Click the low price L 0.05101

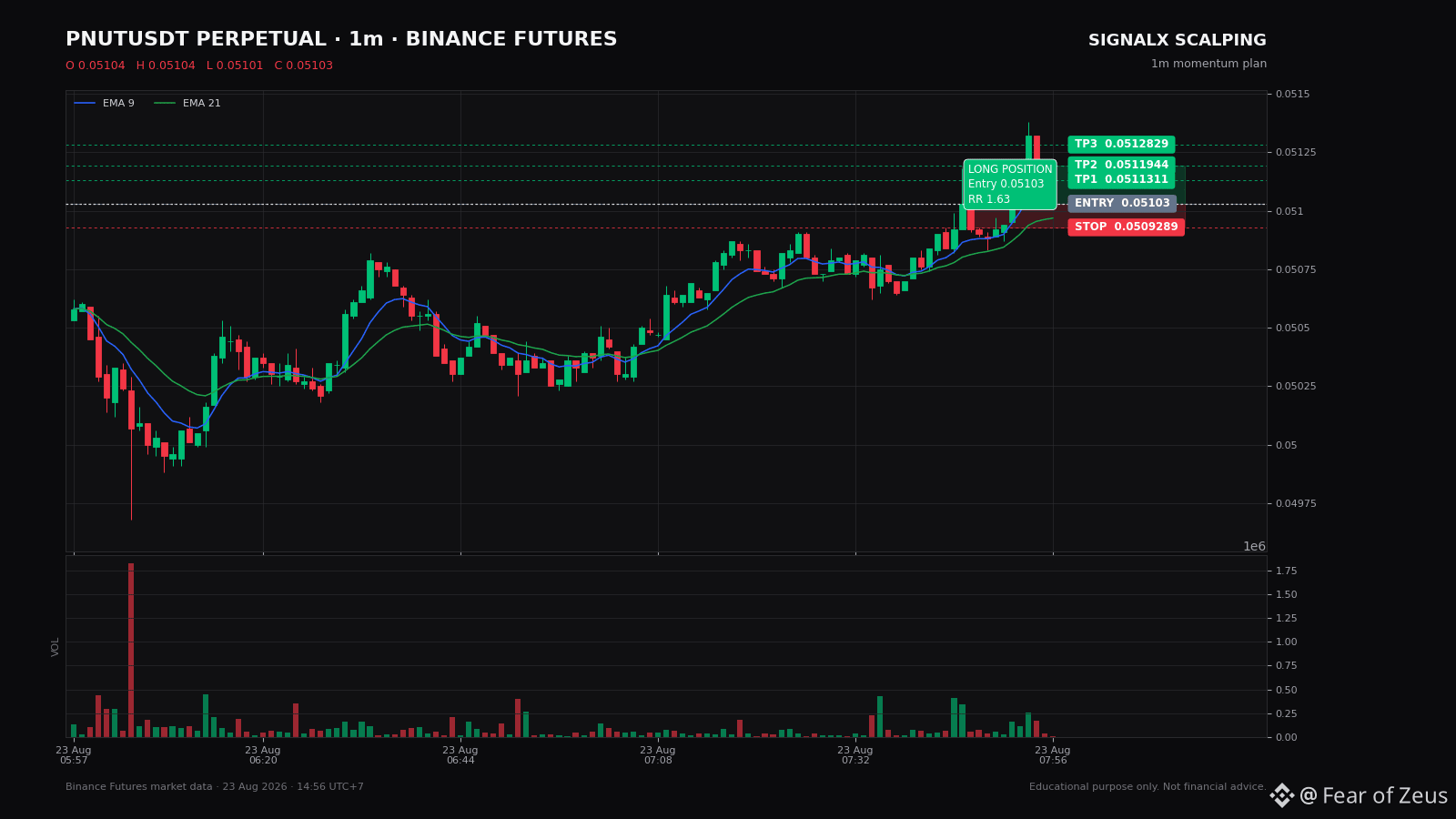pyautogui.click(x=235, y=66)
